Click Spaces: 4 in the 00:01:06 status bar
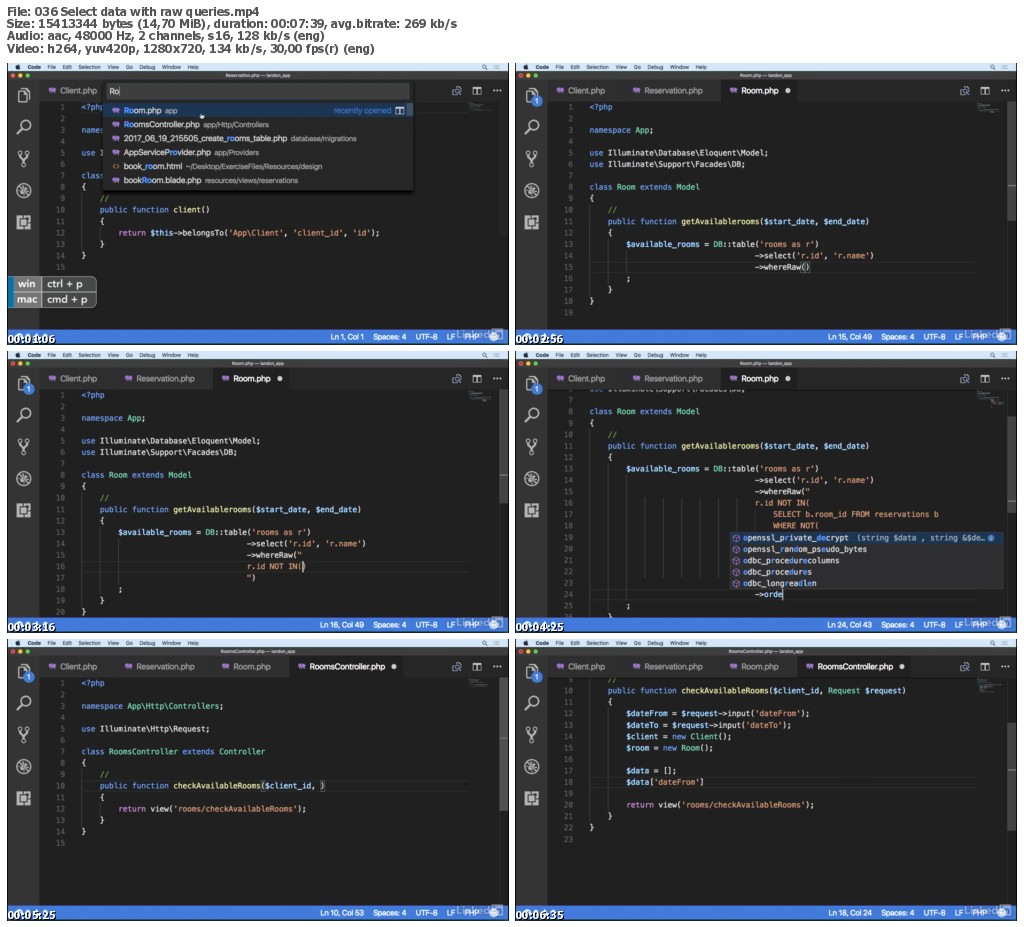1024x927 pixels. point(389,337)
